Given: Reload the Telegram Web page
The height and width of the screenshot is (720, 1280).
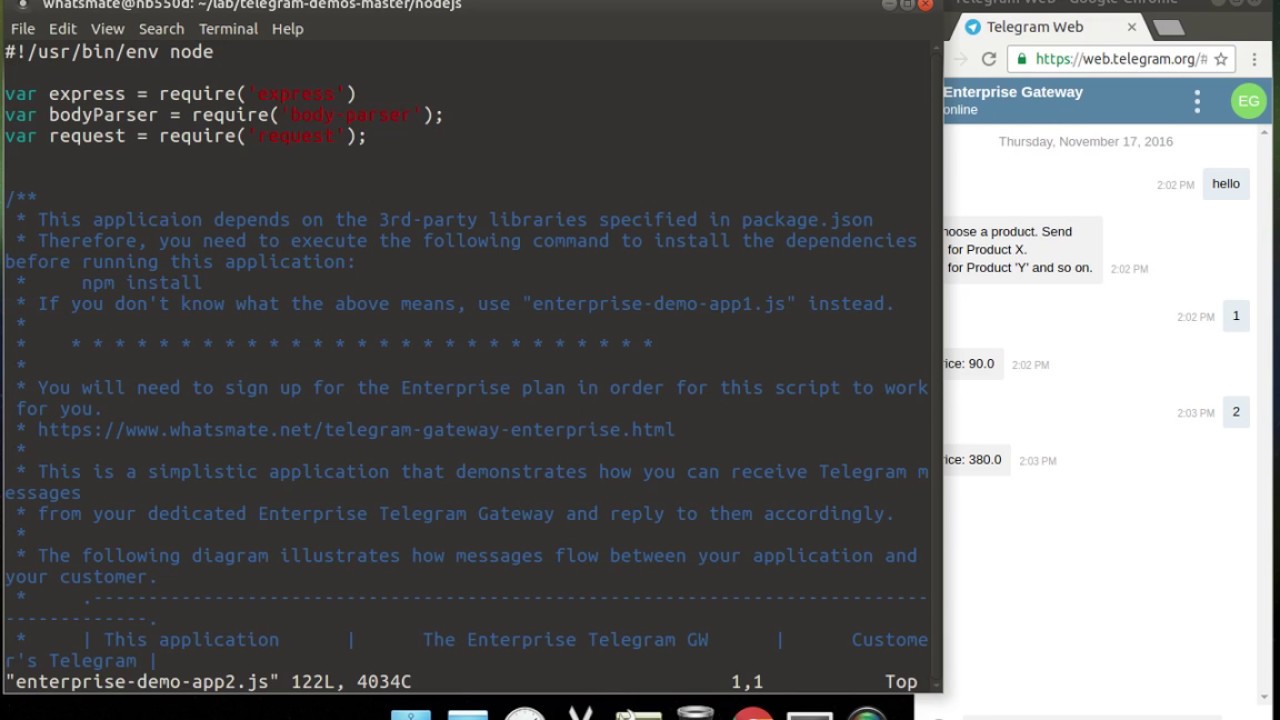Looking at the screenshot, I should (989, 59).
